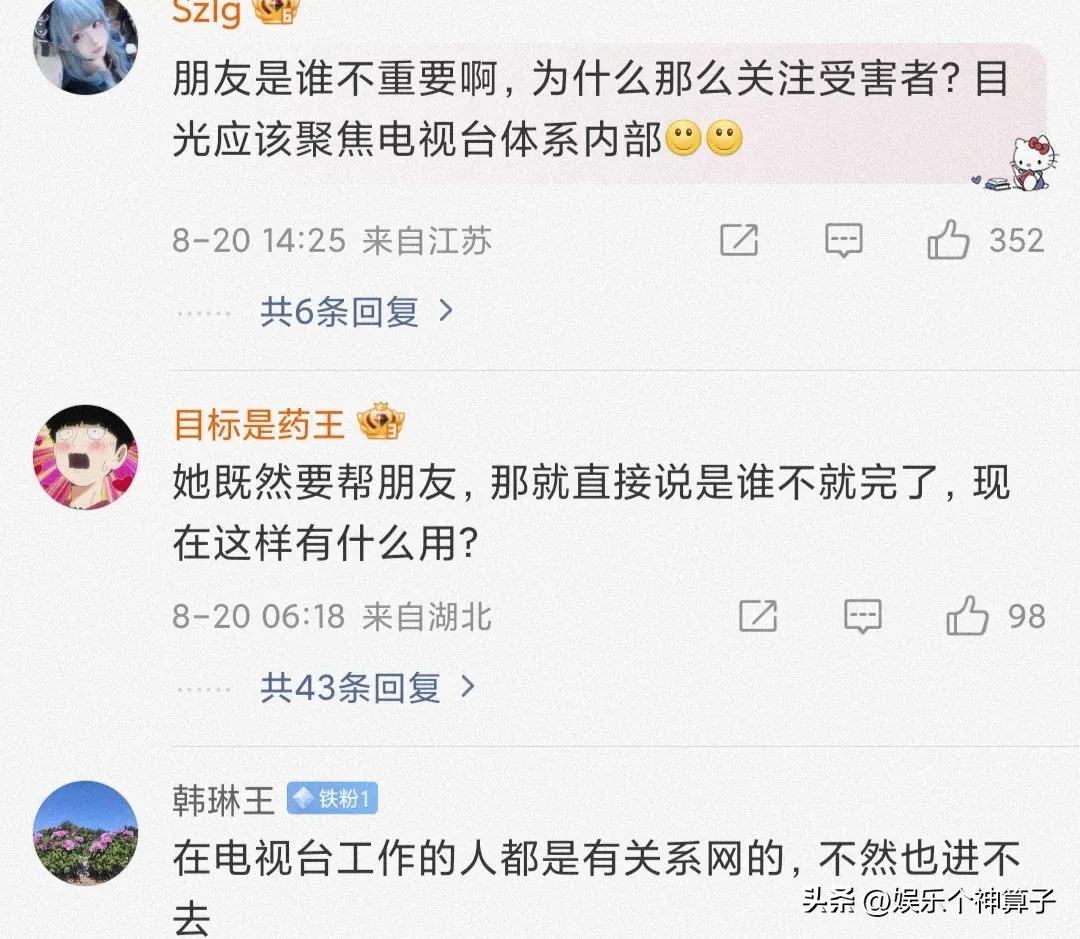1080x939 pixels.
Task: Repost 目标是药王's comment using share icon
Action: tap(758, 615)
